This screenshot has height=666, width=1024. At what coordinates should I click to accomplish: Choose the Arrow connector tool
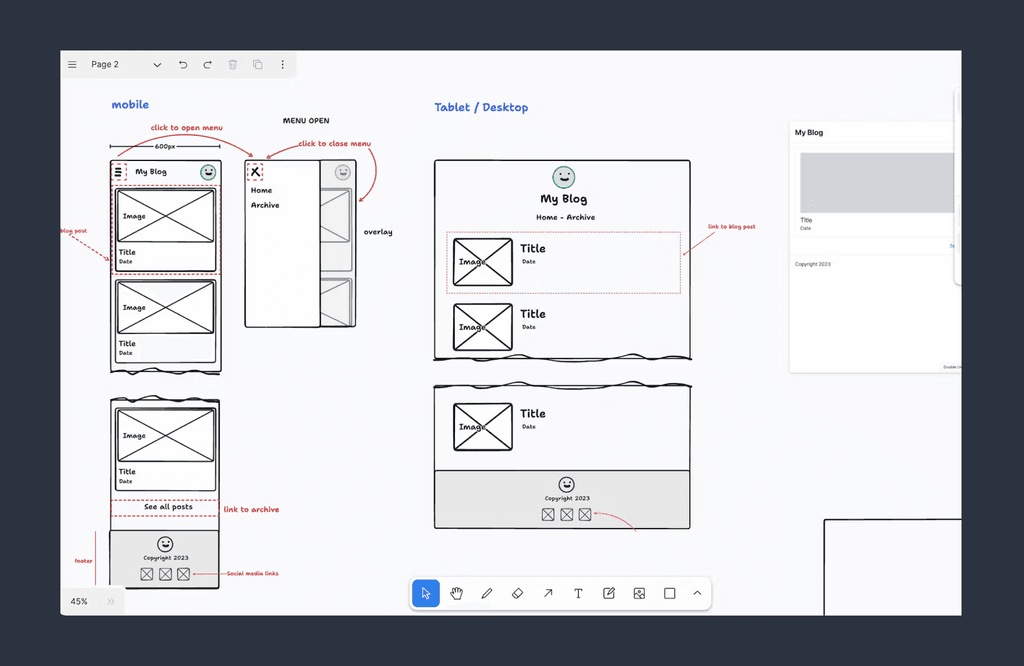pos(548,593)
